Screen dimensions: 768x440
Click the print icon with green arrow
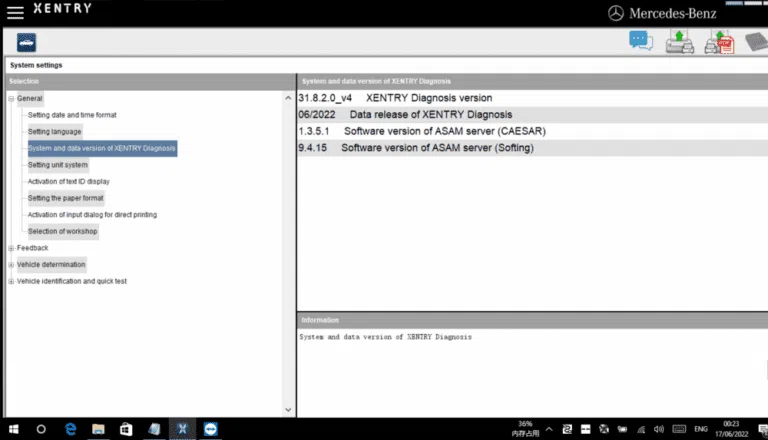pos(680,41)
